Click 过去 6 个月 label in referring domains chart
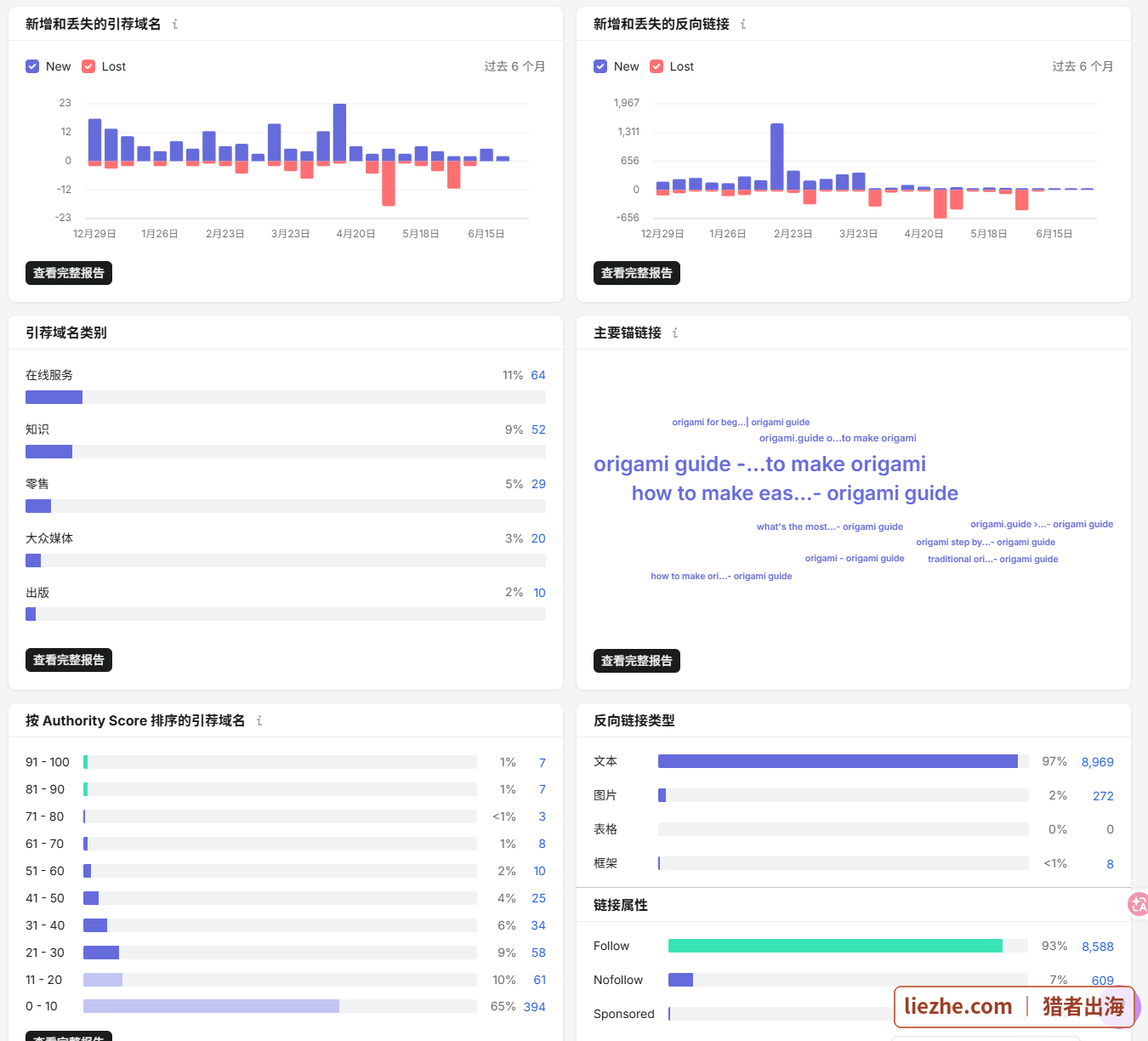Viewport: 1148px width, 1041px height. tap(514, 66)
